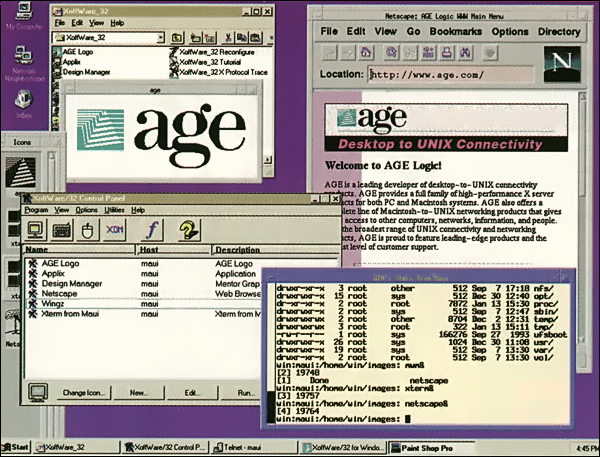Screen dimensions: 600x457
Task: Click the Start button on taskbar
Action: pos(16,447)
